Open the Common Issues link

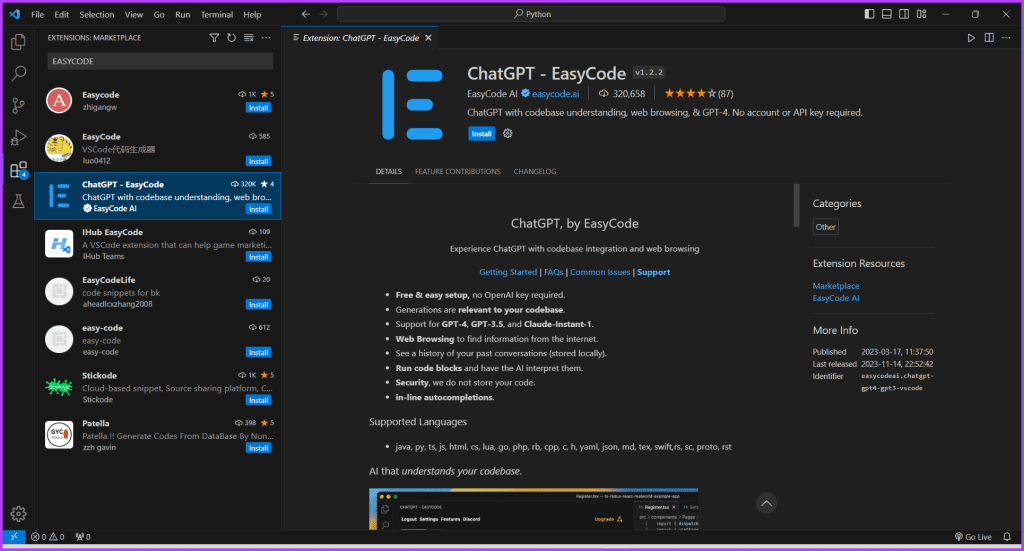600,272
